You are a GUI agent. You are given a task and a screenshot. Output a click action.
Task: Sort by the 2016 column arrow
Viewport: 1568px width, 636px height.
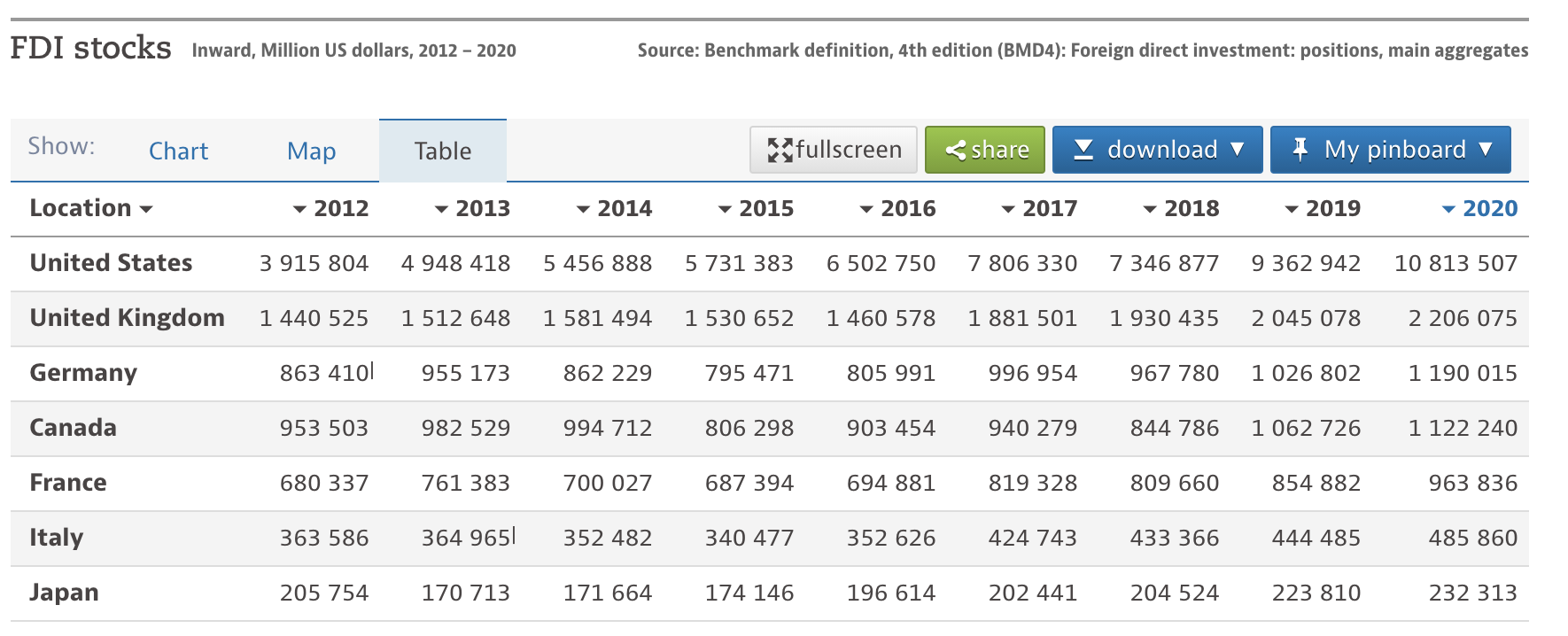point(866,210)
